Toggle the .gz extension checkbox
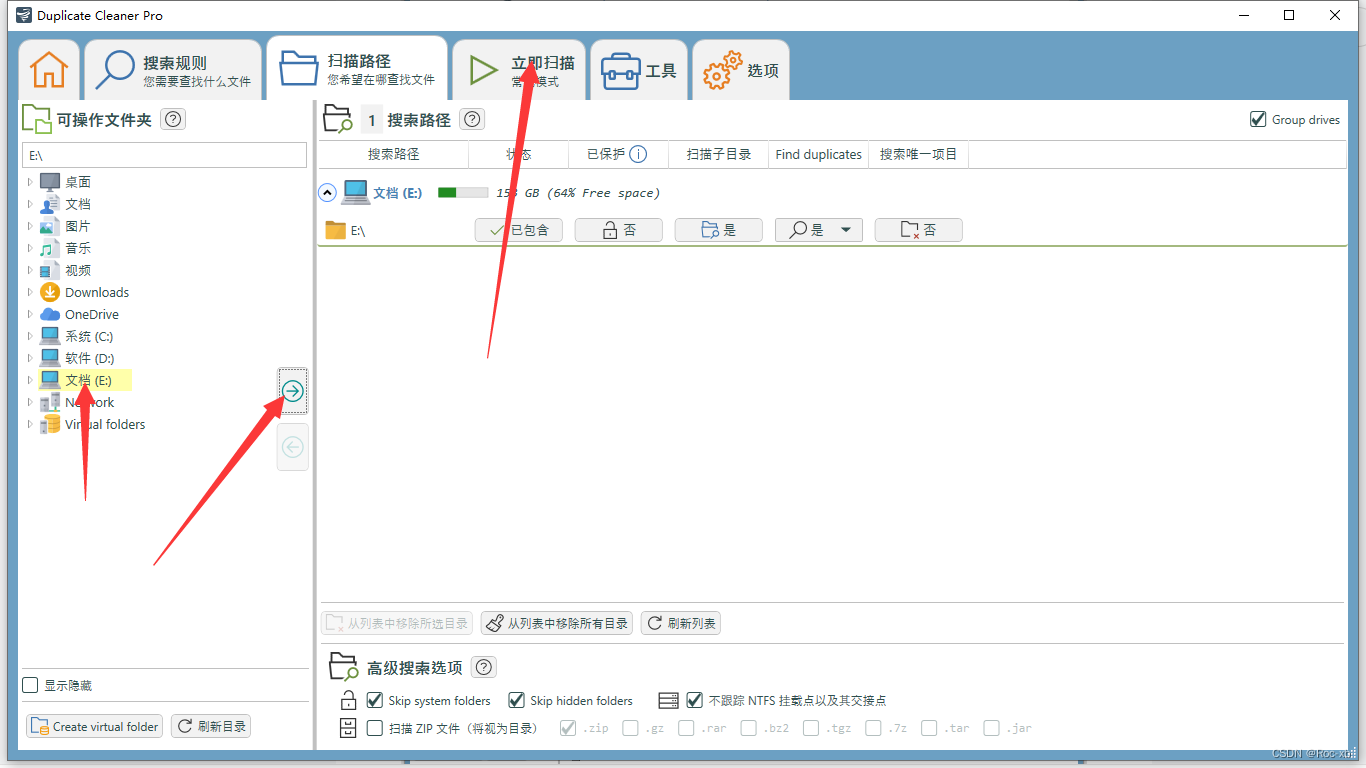 tap(630, 728)
